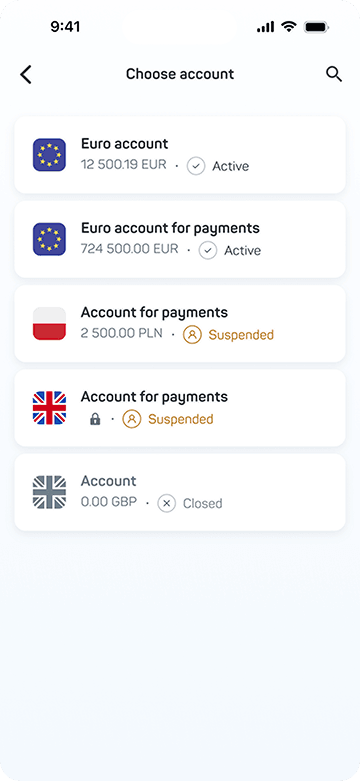Tap the Suspended user icon on PLN account
This screenshot has height=781, width=360.
(192, 334)
